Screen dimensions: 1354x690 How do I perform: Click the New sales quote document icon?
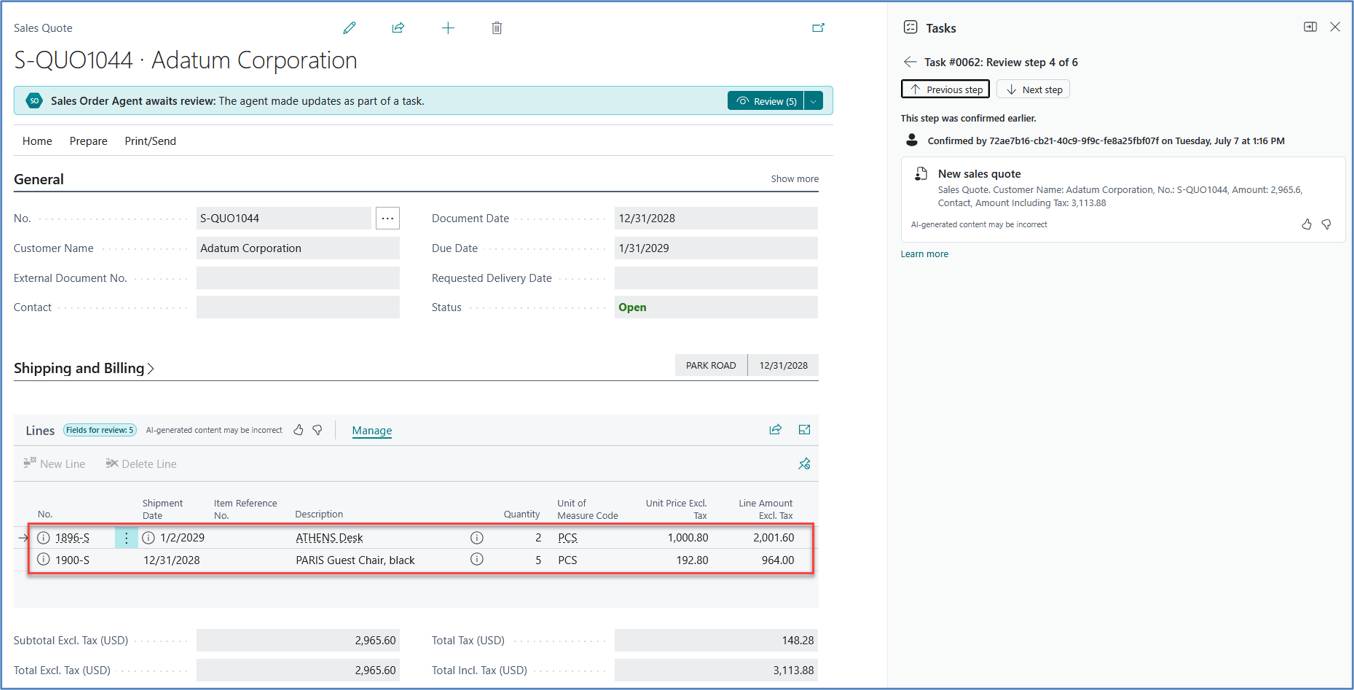(921, 174)
